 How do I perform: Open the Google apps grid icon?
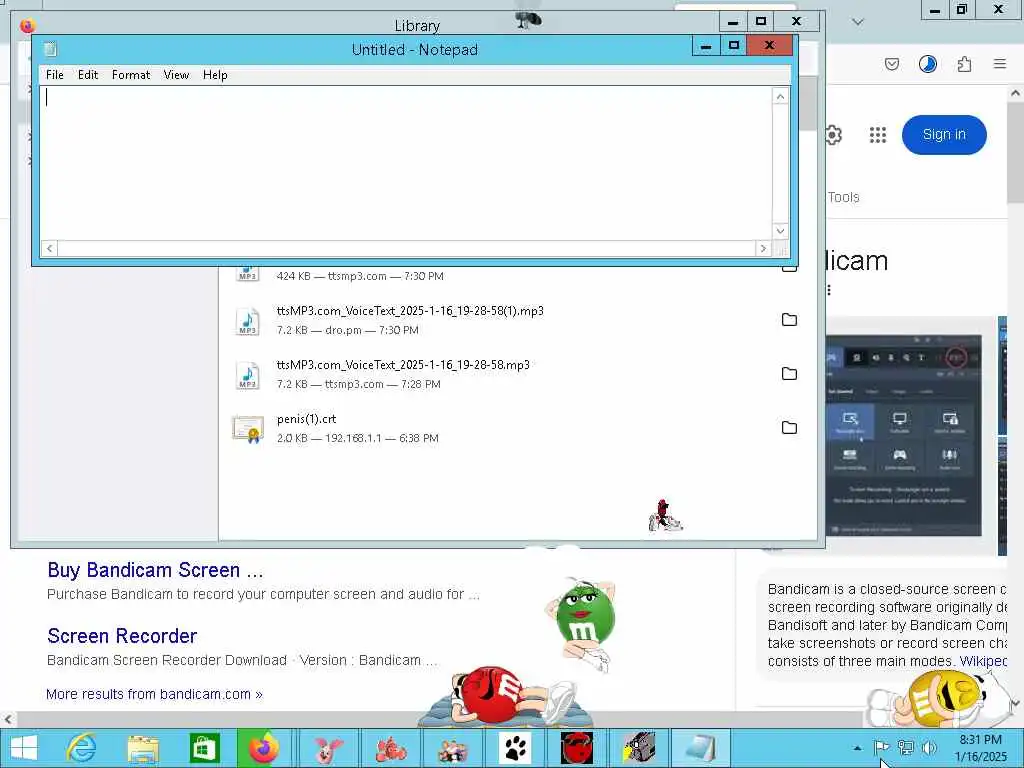coord(878,135)
